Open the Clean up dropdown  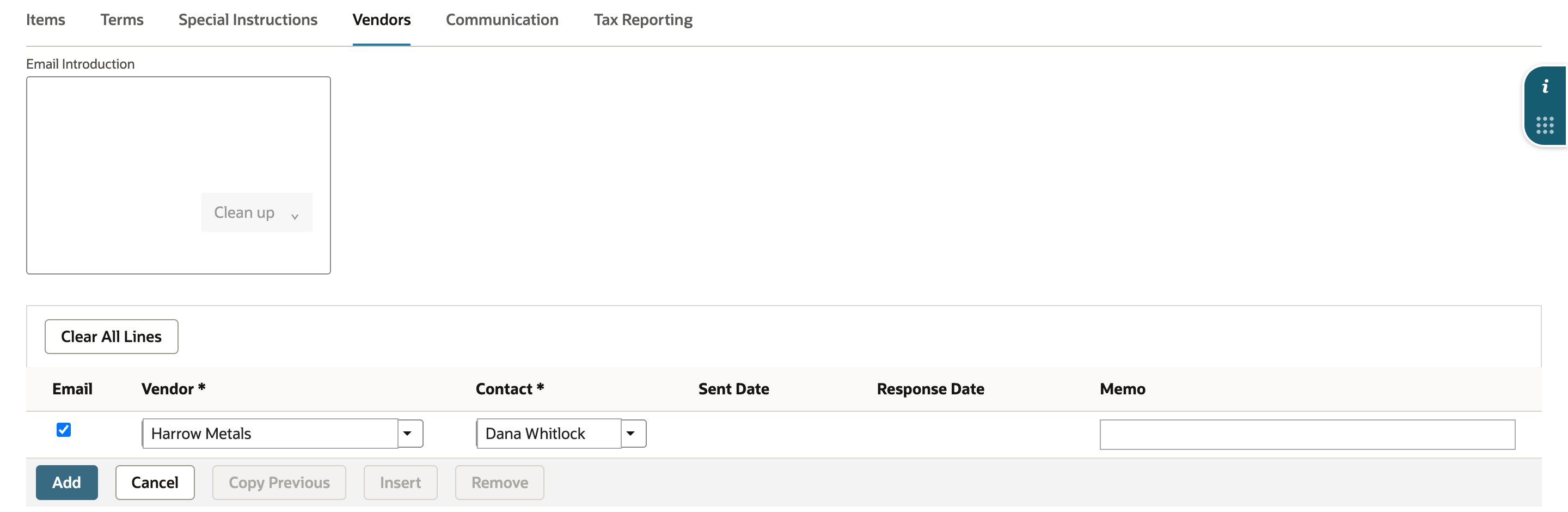[x=257, y=212]
